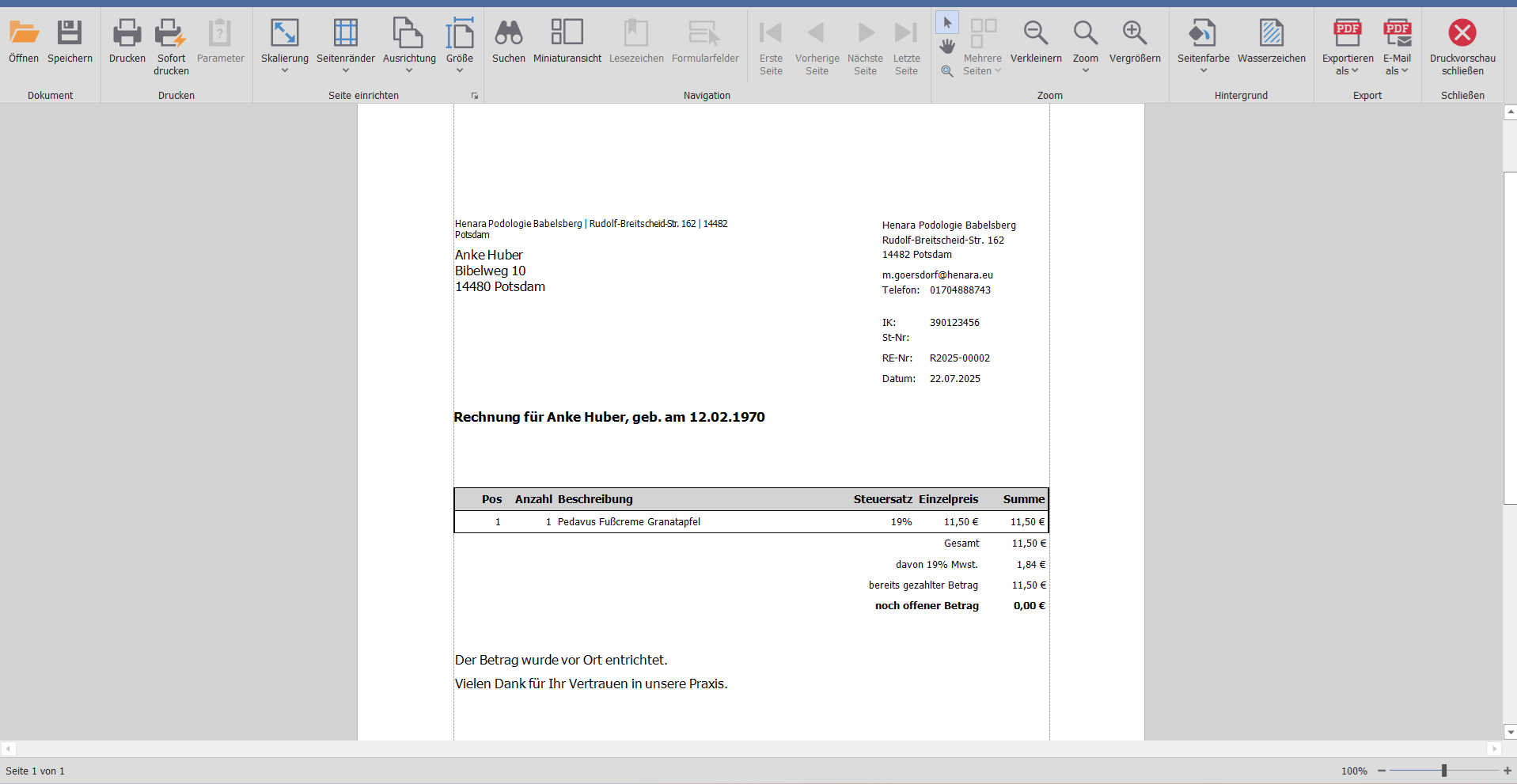Screen dimensions: 1517x784
Task: Zoom out using Verkleinern
Action: pos(1035,33)
